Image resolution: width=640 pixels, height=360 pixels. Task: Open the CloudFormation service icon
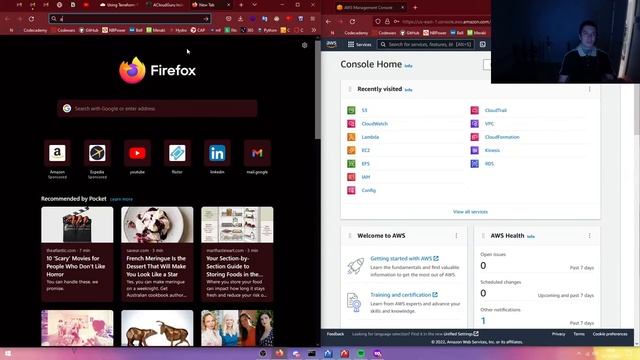pos(474,137)
